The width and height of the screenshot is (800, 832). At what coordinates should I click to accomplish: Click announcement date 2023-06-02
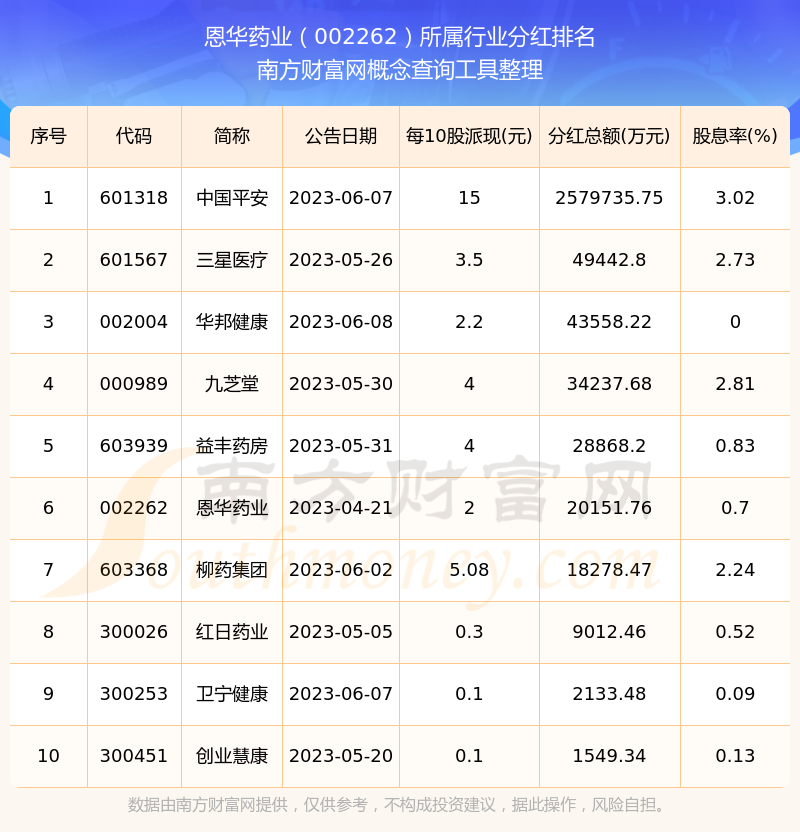click(x=341, y=570)
